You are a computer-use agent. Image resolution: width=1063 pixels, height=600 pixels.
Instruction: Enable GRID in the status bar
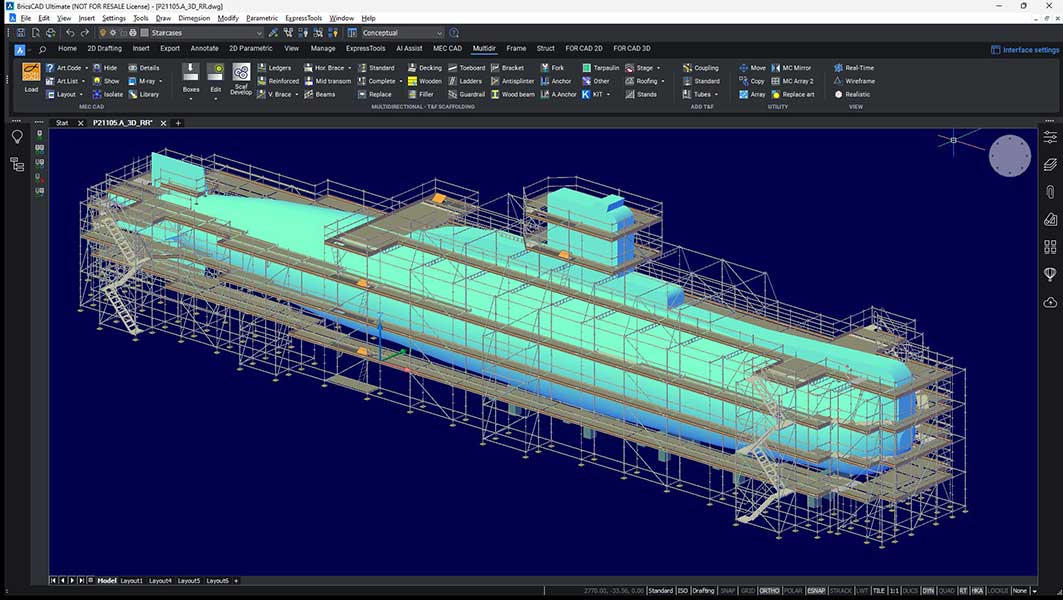pos(746,590)
